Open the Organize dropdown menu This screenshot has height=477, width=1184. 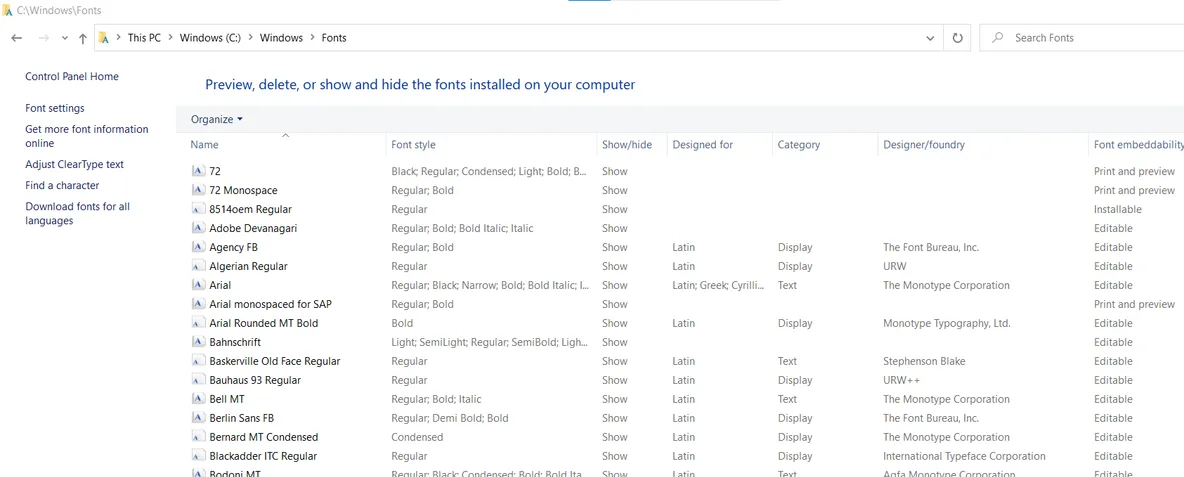pyautogui.click(x=217, y=119)
